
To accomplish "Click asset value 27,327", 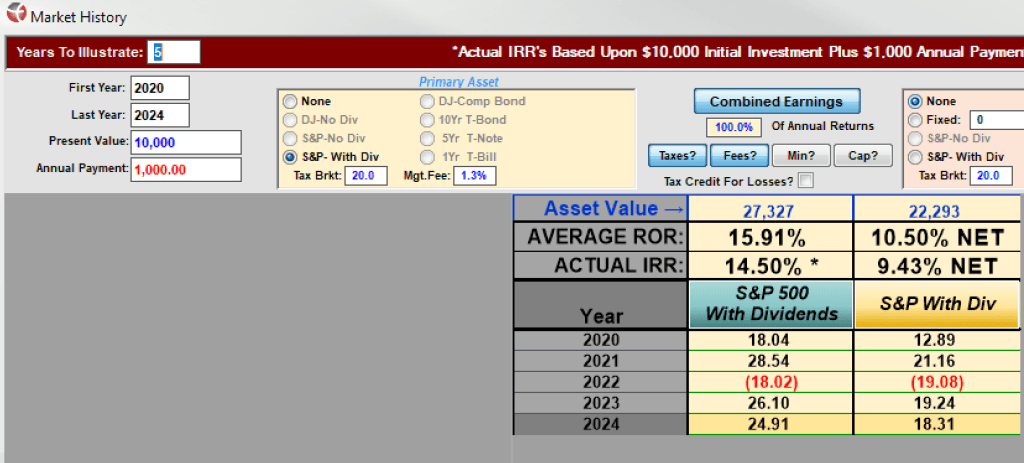I will click(770, 210).
